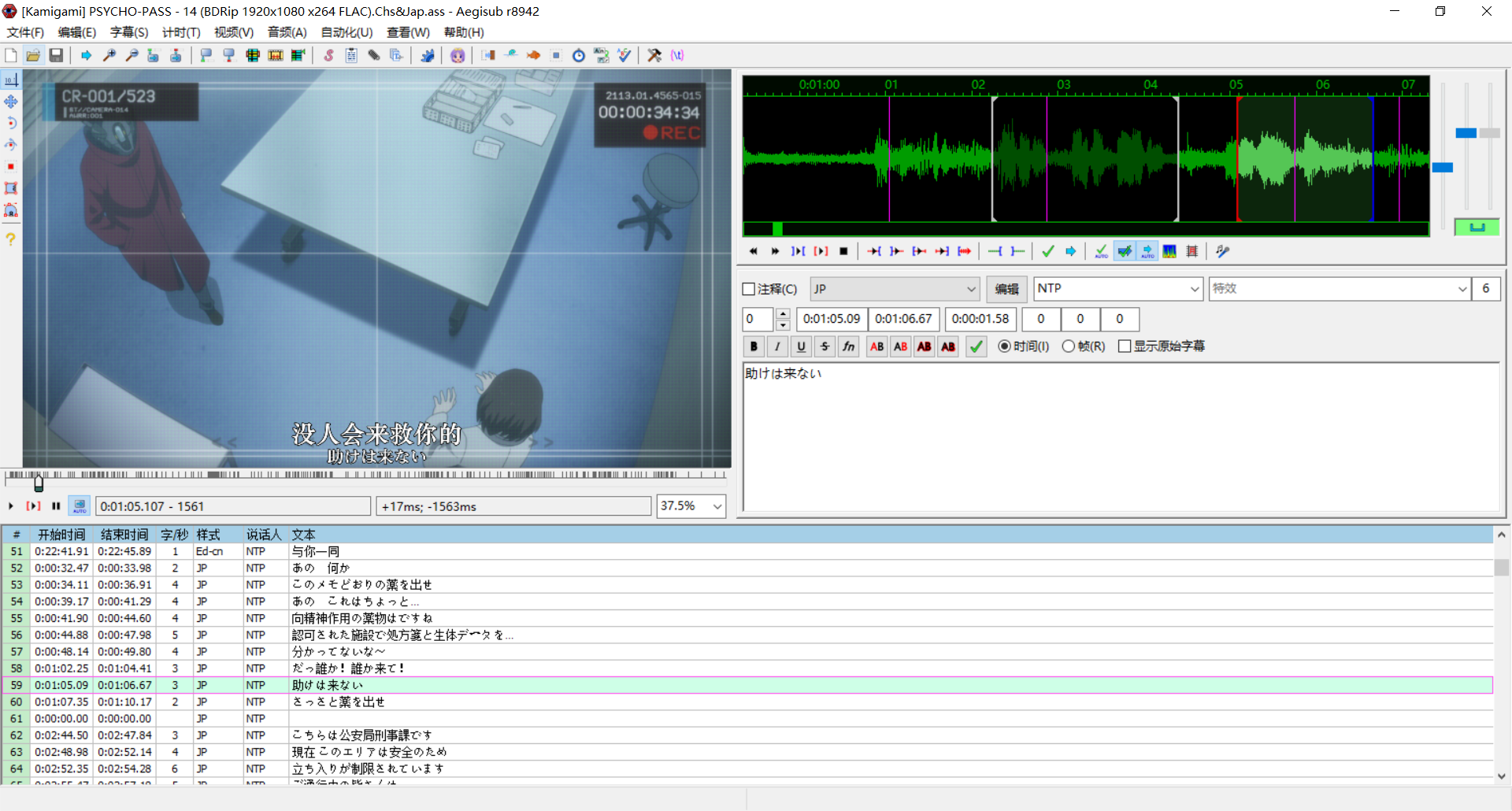Zoom in the video with the magnifier plus
This screenshot has width=1512, height=811.
(109, 55)
